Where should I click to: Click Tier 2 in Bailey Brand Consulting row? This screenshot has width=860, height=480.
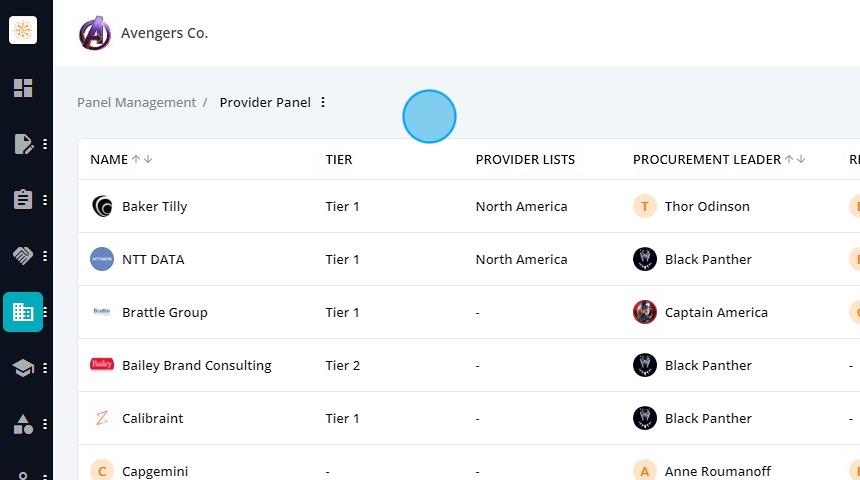click(343, 365)
